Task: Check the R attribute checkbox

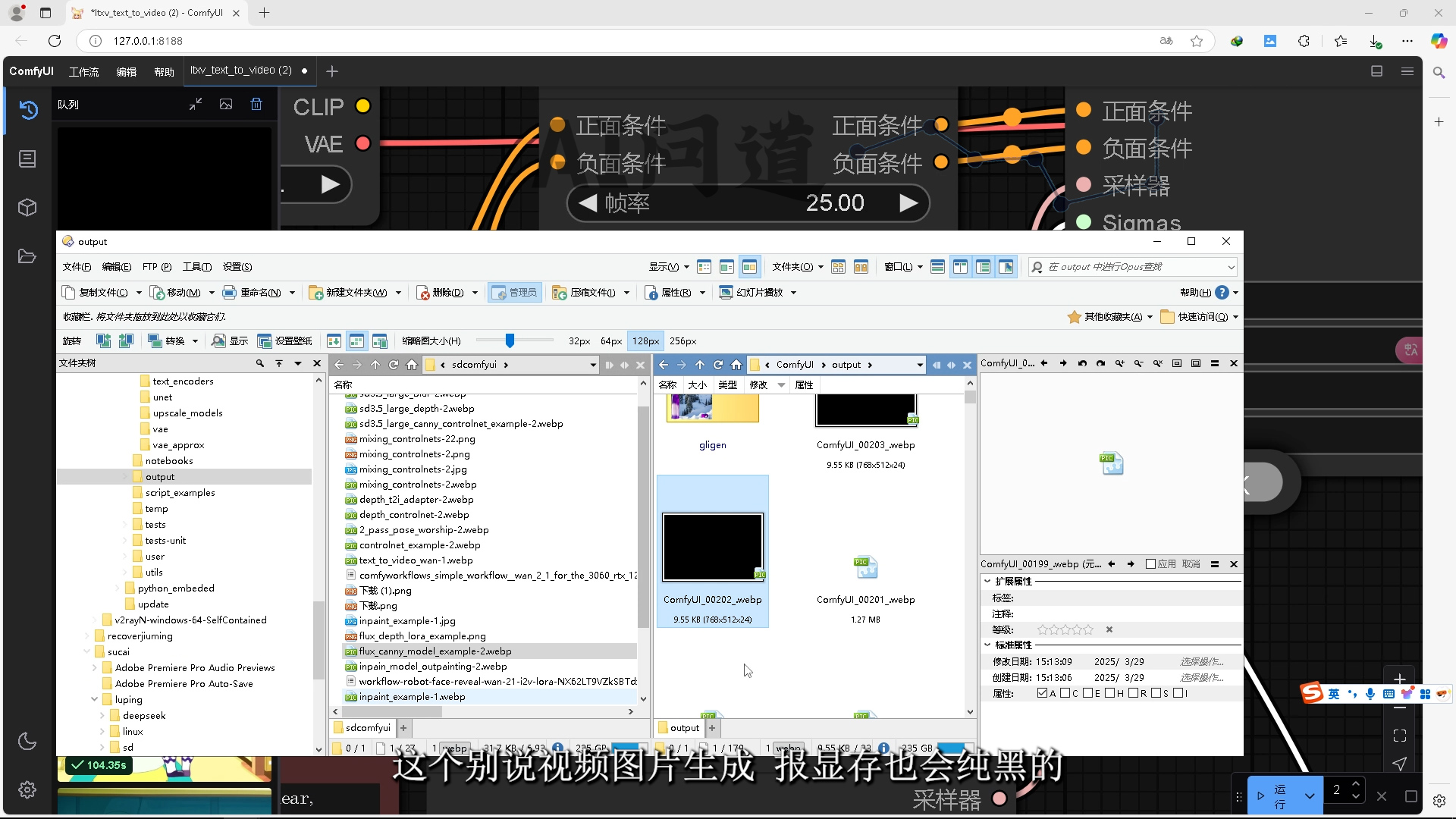Action: point(1133,693)
